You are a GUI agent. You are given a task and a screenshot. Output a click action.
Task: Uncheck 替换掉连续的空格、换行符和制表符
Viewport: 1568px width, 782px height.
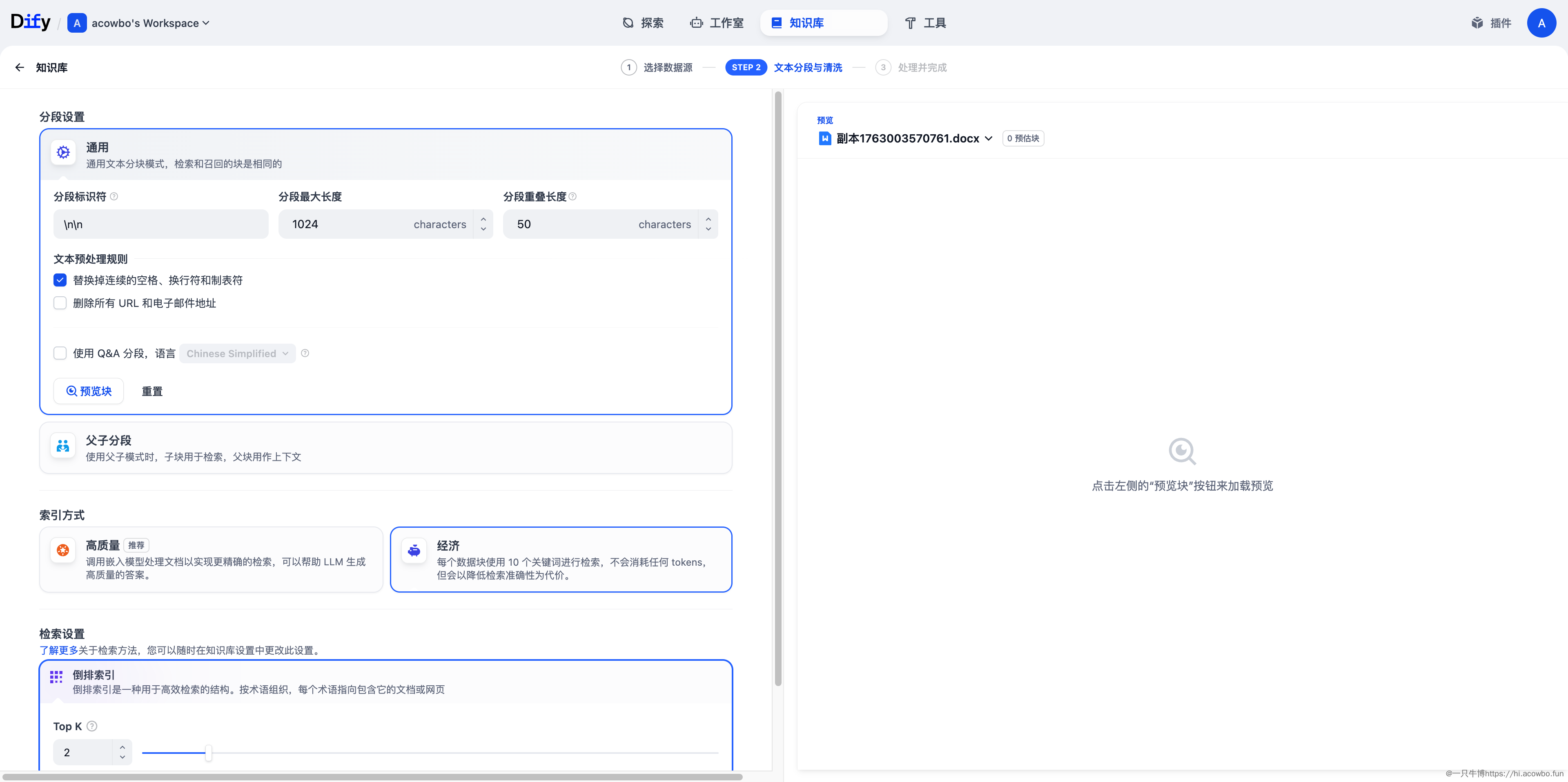[x=60, y=280]
